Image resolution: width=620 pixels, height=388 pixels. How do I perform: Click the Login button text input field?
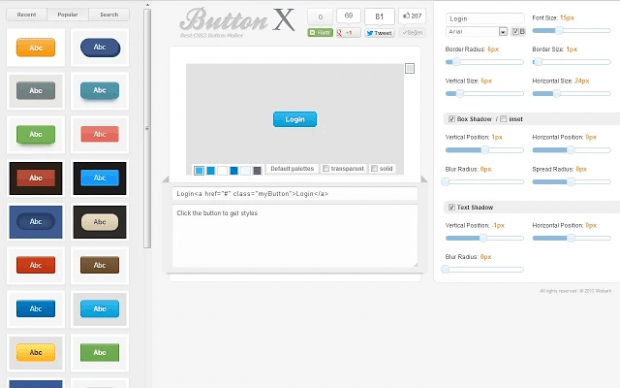(485, 18)
